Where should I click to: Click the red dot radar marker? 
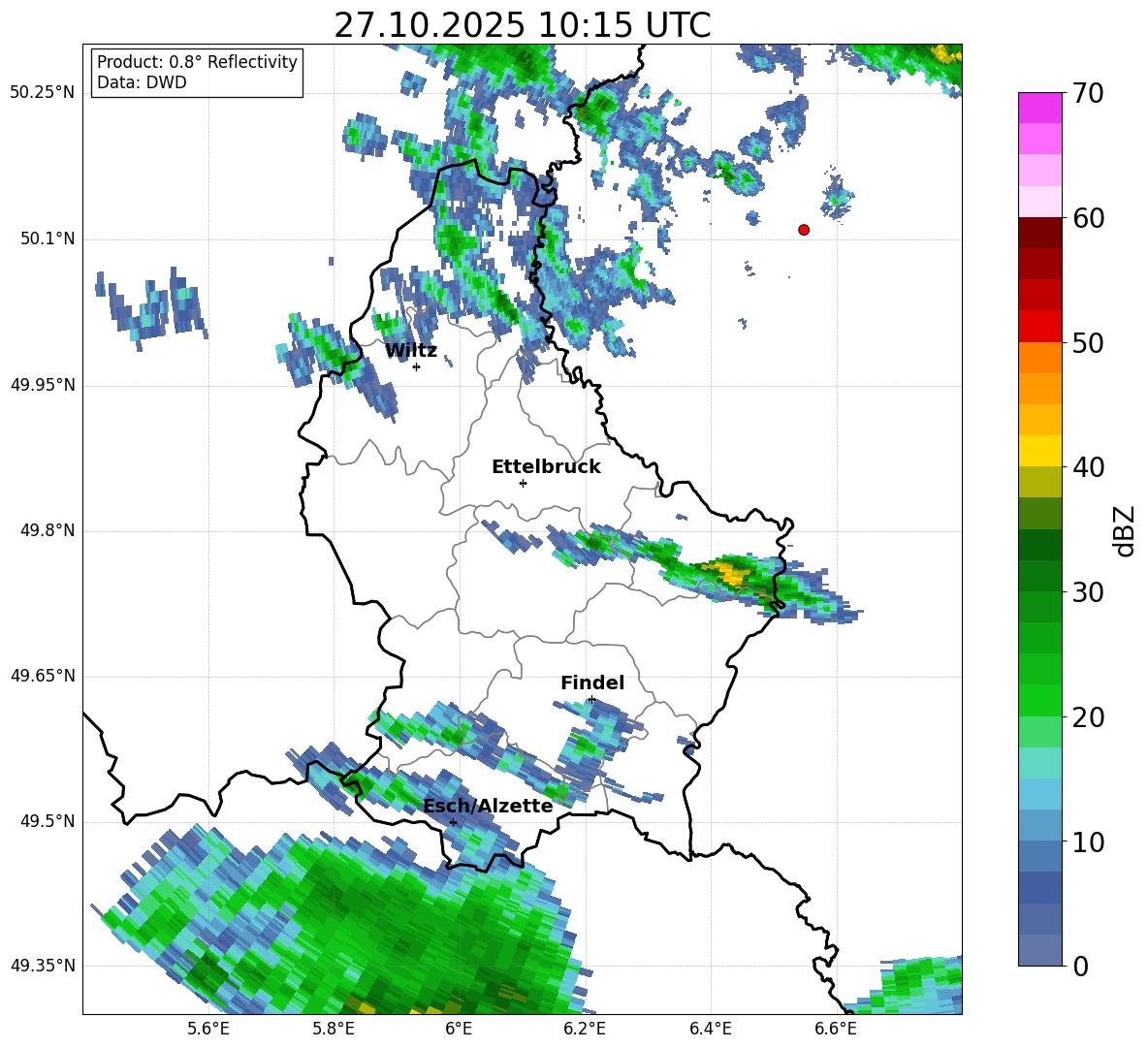coord(803,230)
